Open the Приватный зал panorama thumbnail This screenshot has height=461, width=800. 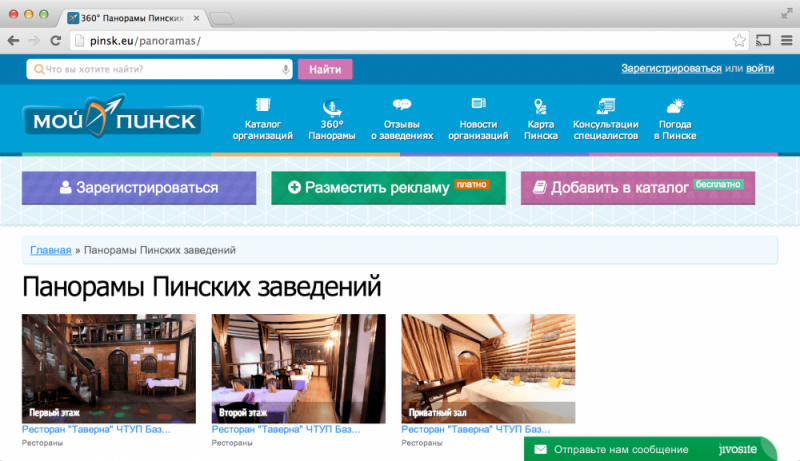488,368
